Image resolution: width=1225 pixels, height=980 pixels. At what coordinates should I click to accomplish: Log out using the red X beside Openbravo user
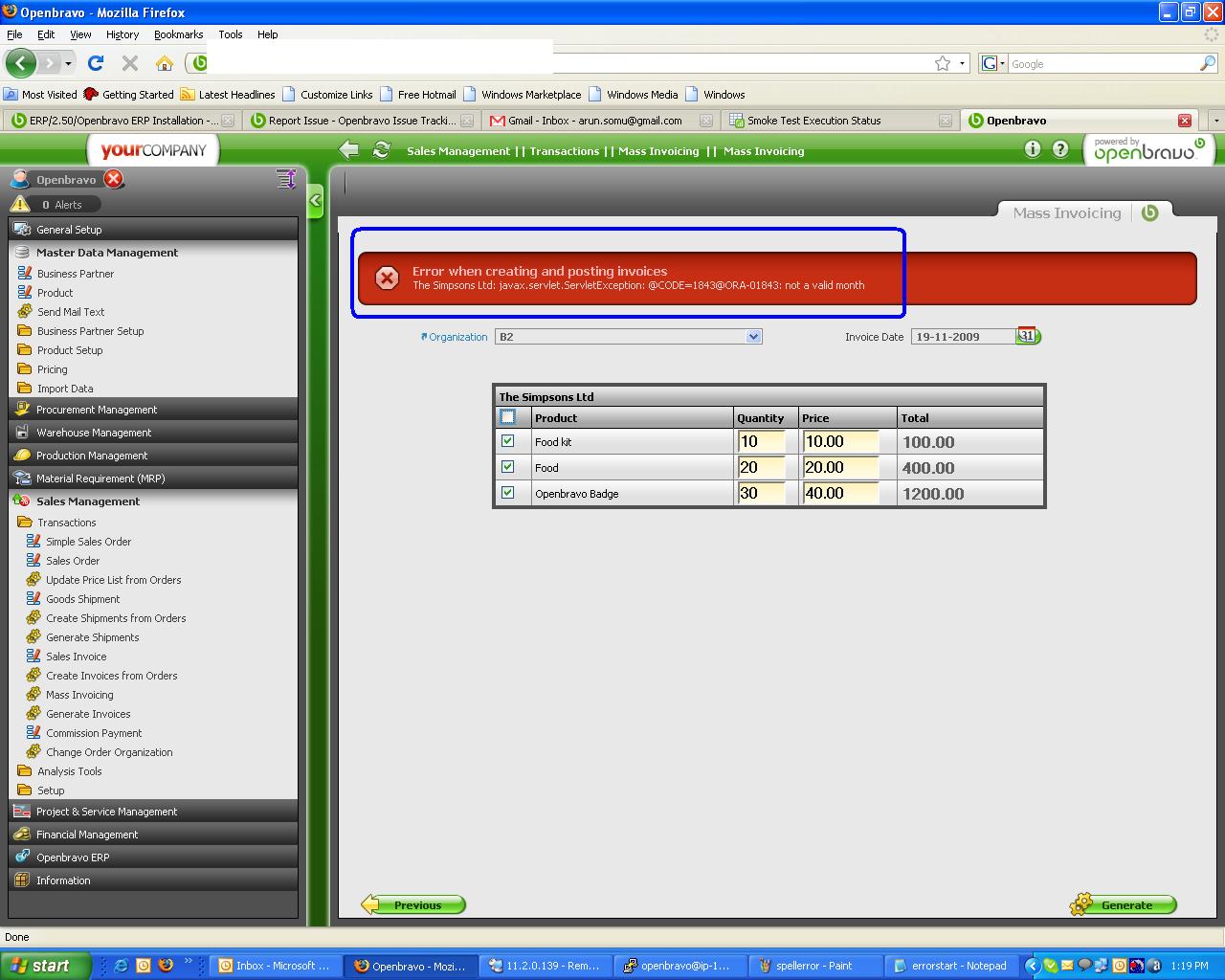[x=114, y=179]
